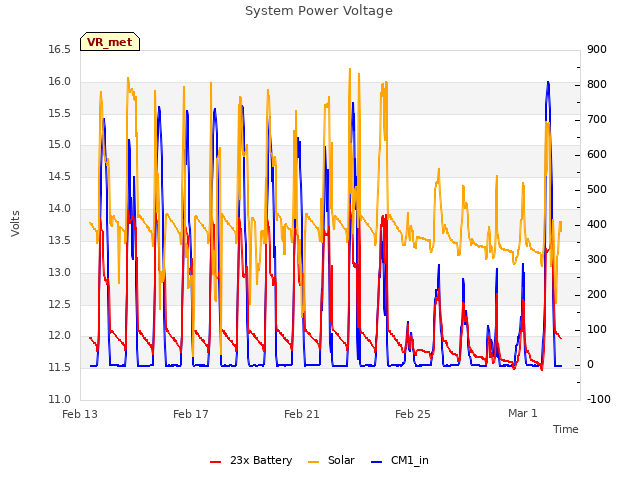Click the 15.5 left axis value
This screenshot has height=480, width=640.
tap(60, 113)
